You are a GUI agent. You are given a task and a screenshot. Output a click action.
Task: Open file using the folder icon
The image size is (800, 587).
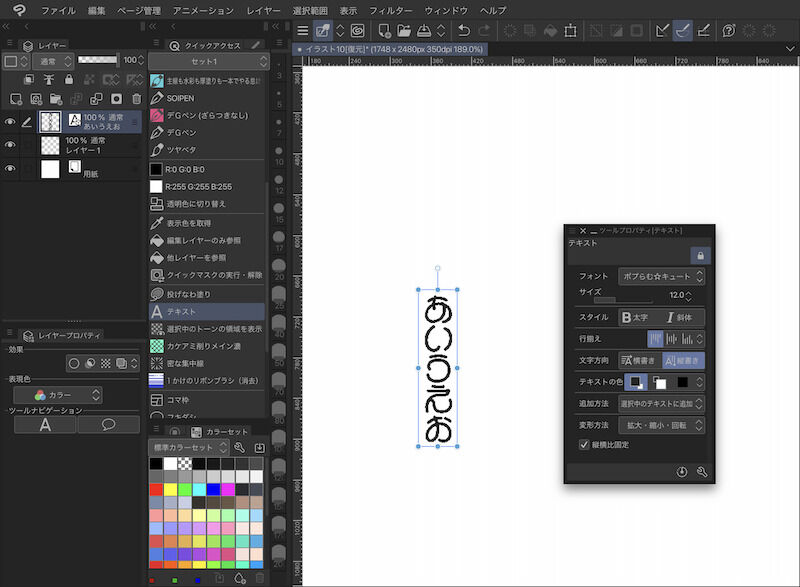coord(404,31)
